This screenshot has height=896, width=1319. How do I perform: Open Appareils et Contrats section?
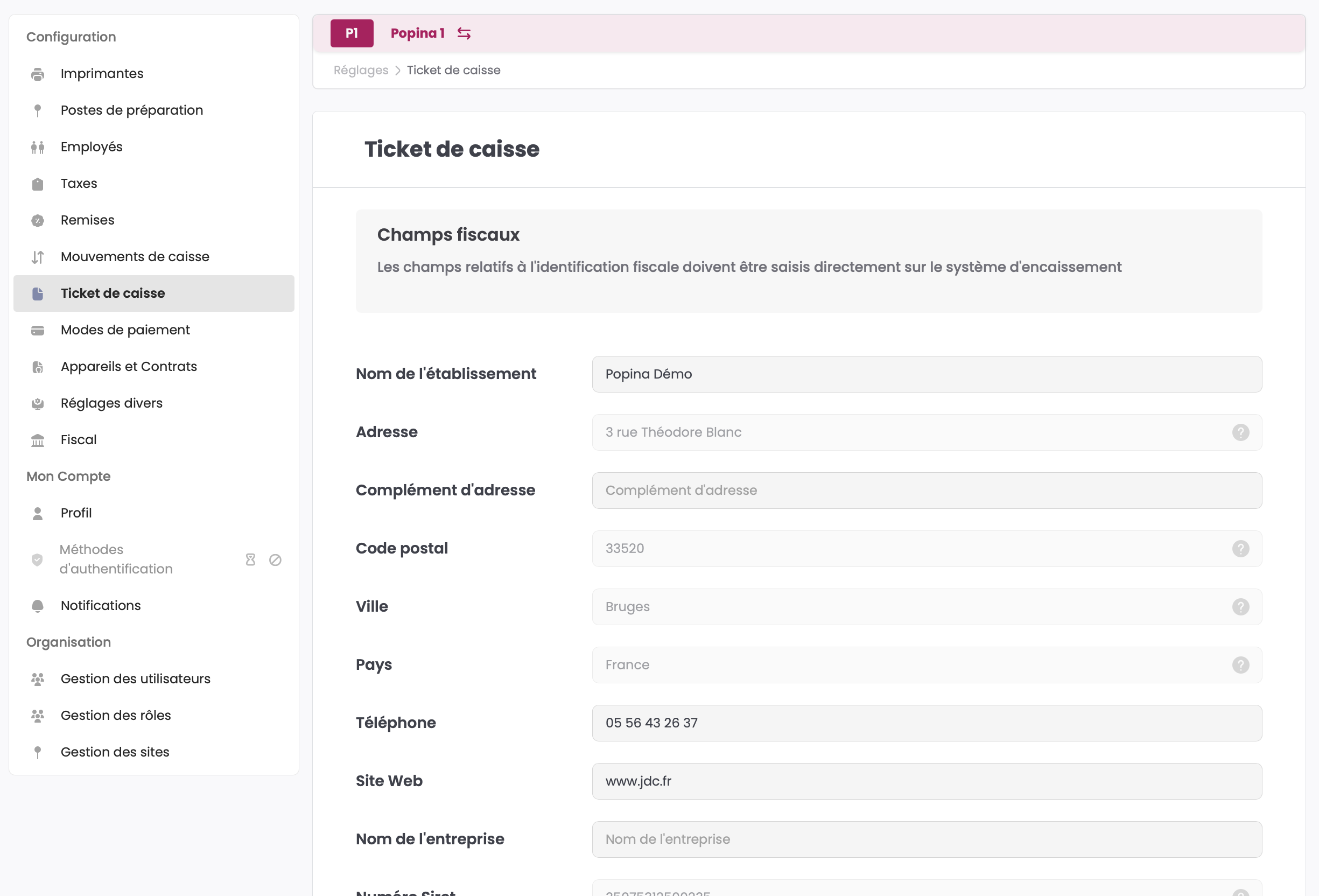[x=128, y=366]
